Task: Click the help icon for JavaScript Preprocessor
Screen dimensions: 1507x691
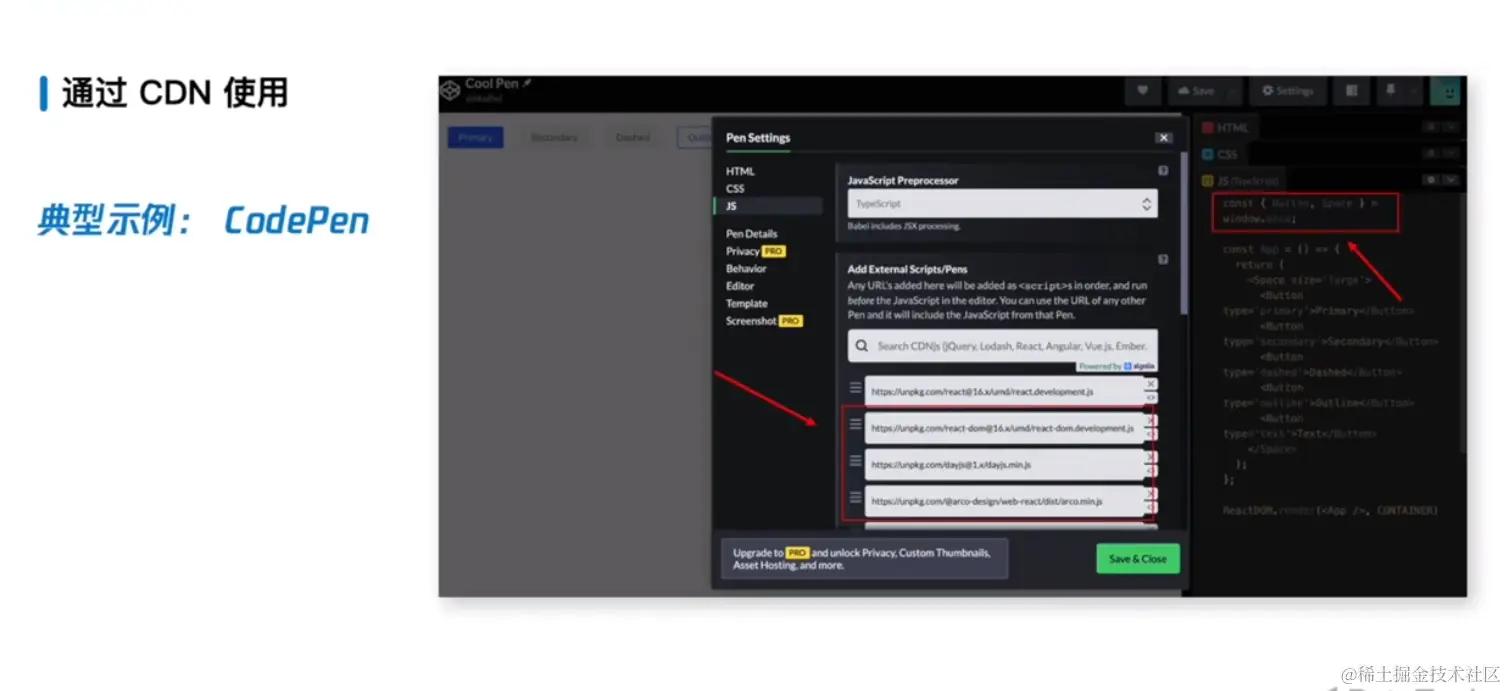Action: (1162, 171)
